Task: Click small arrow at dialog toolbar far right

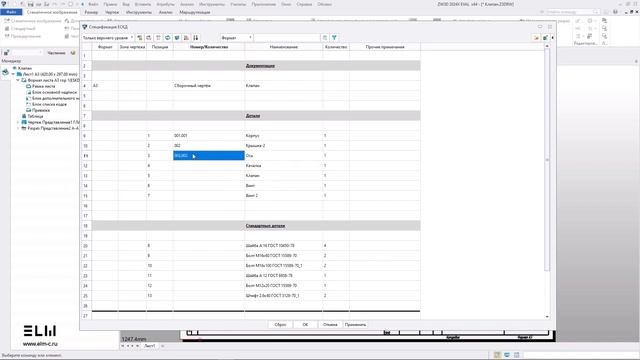Action: pyautogui.click(x=553, y=38)
